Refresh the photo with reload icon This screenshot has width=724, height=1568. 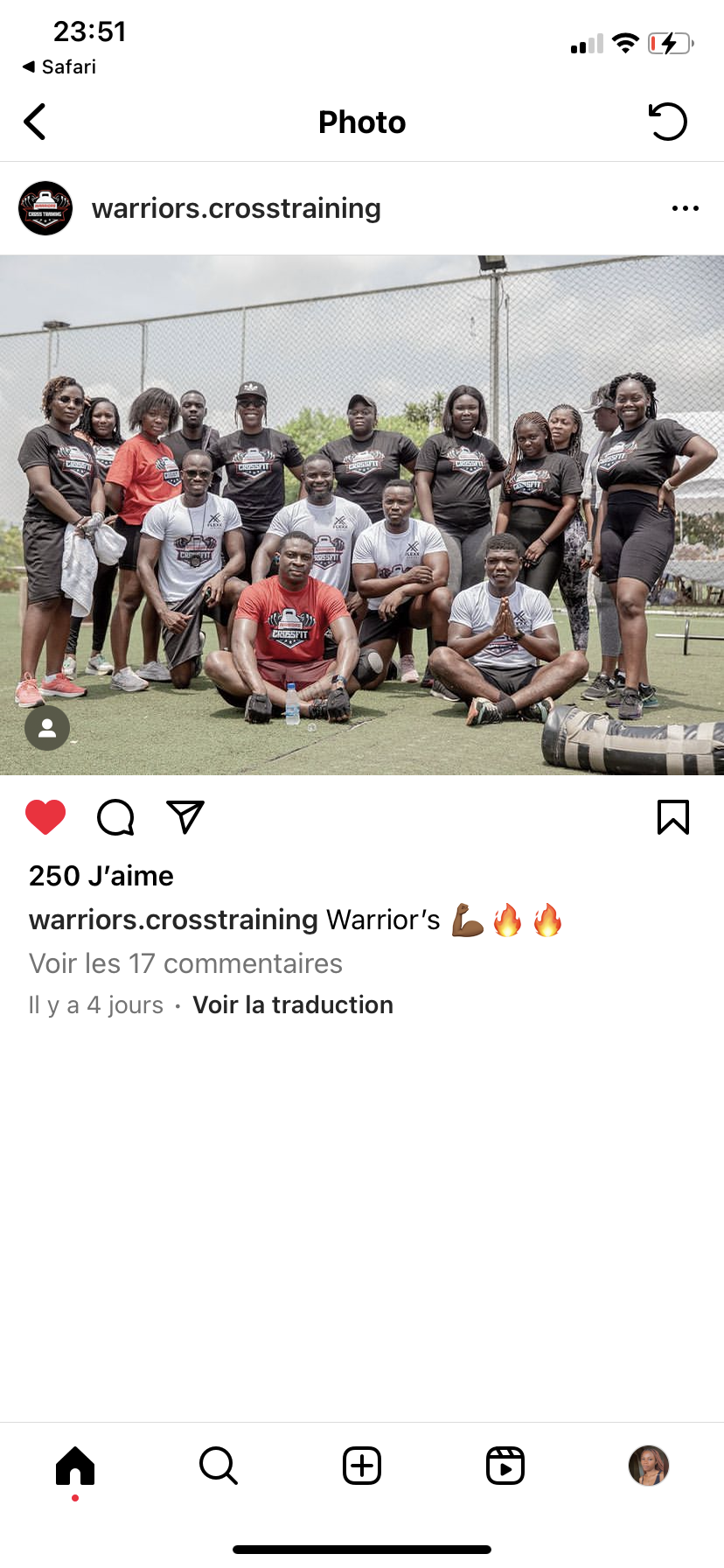(668, 122)
